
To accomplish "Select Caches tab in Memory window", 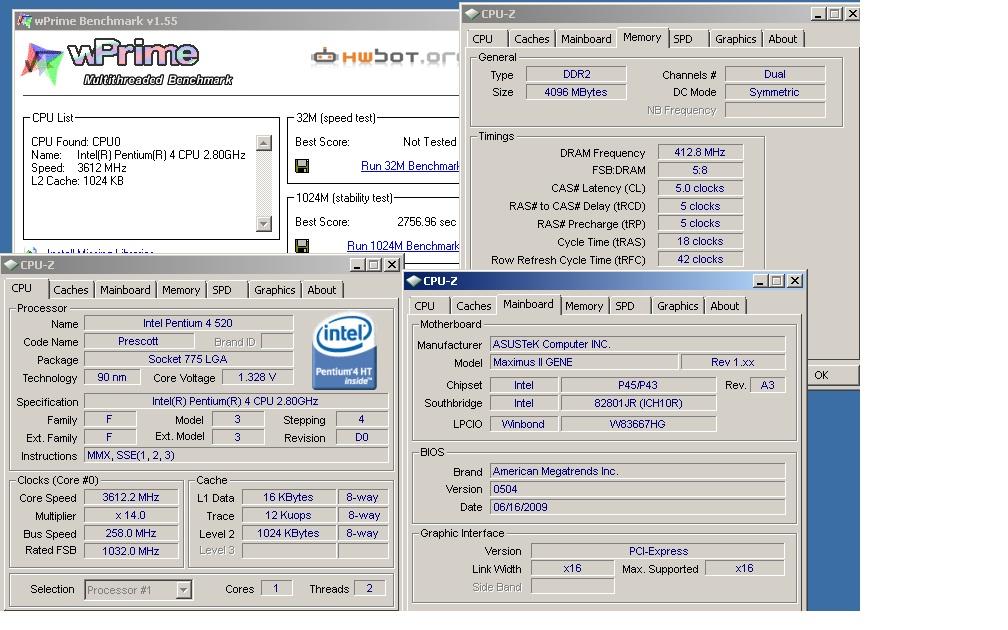I will (532, 39).
